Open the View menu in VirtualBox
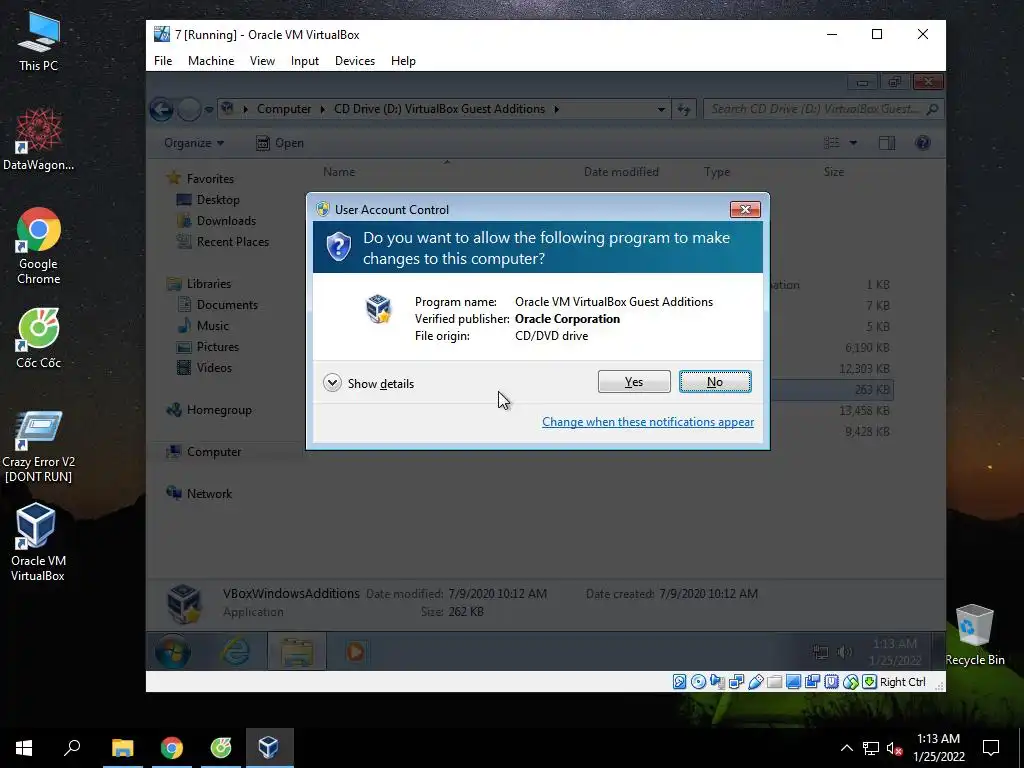1024x768 pixels. click(x=262, y=61)
